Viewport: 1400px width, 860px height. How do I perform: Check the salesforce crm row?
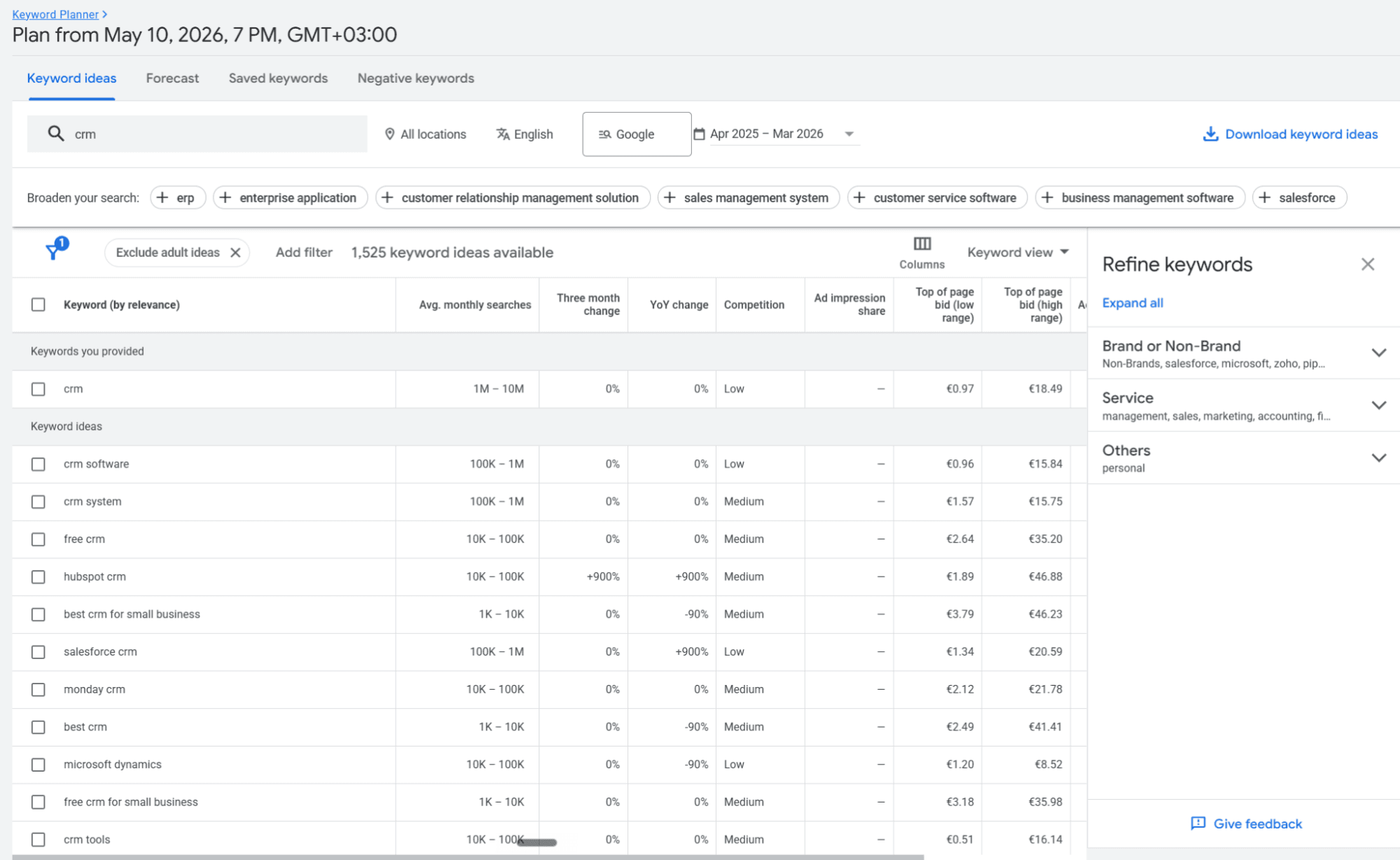[39, 652]
